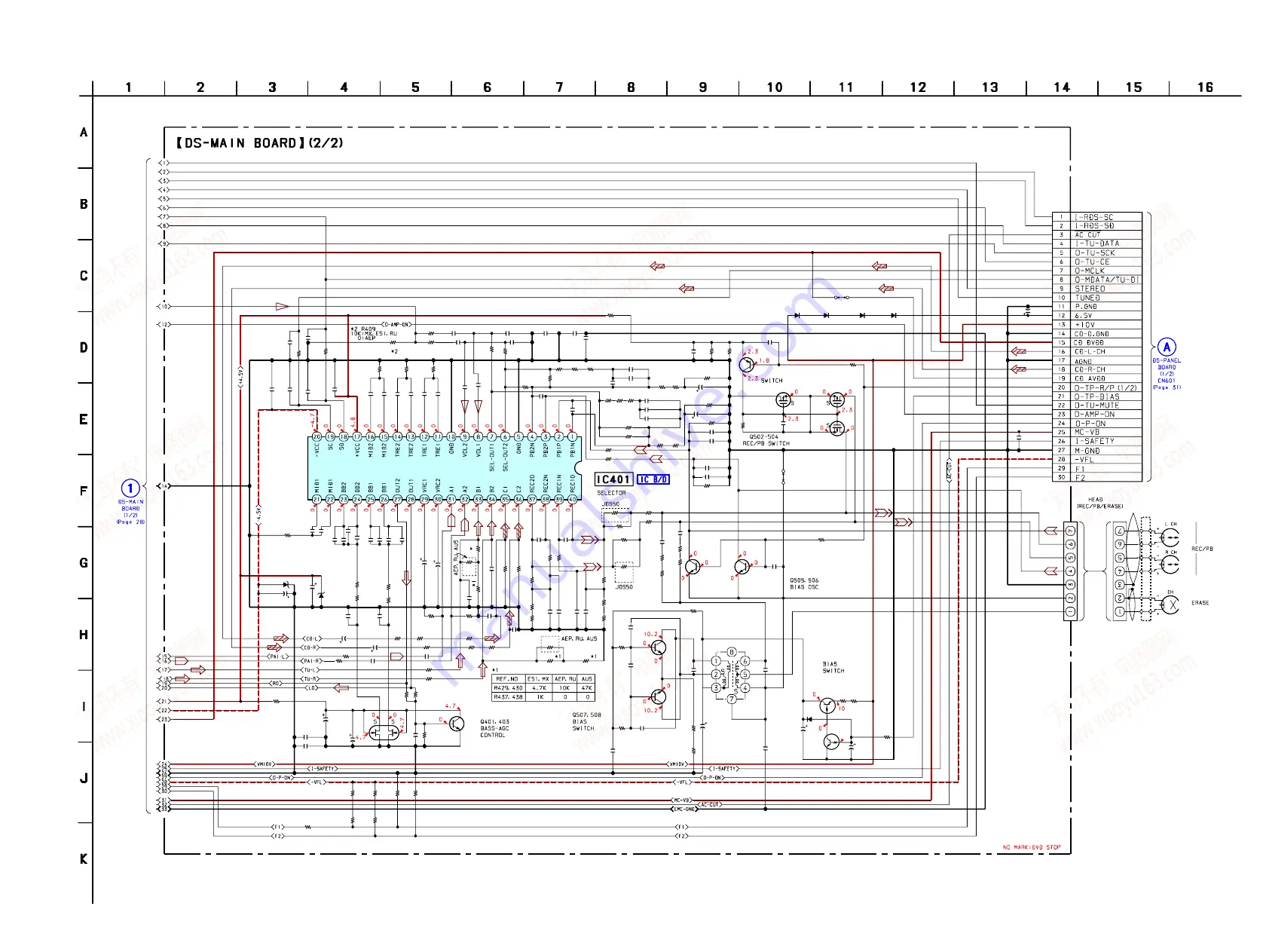Click the transformer symbol with numbered terminals

click(730, 675)
